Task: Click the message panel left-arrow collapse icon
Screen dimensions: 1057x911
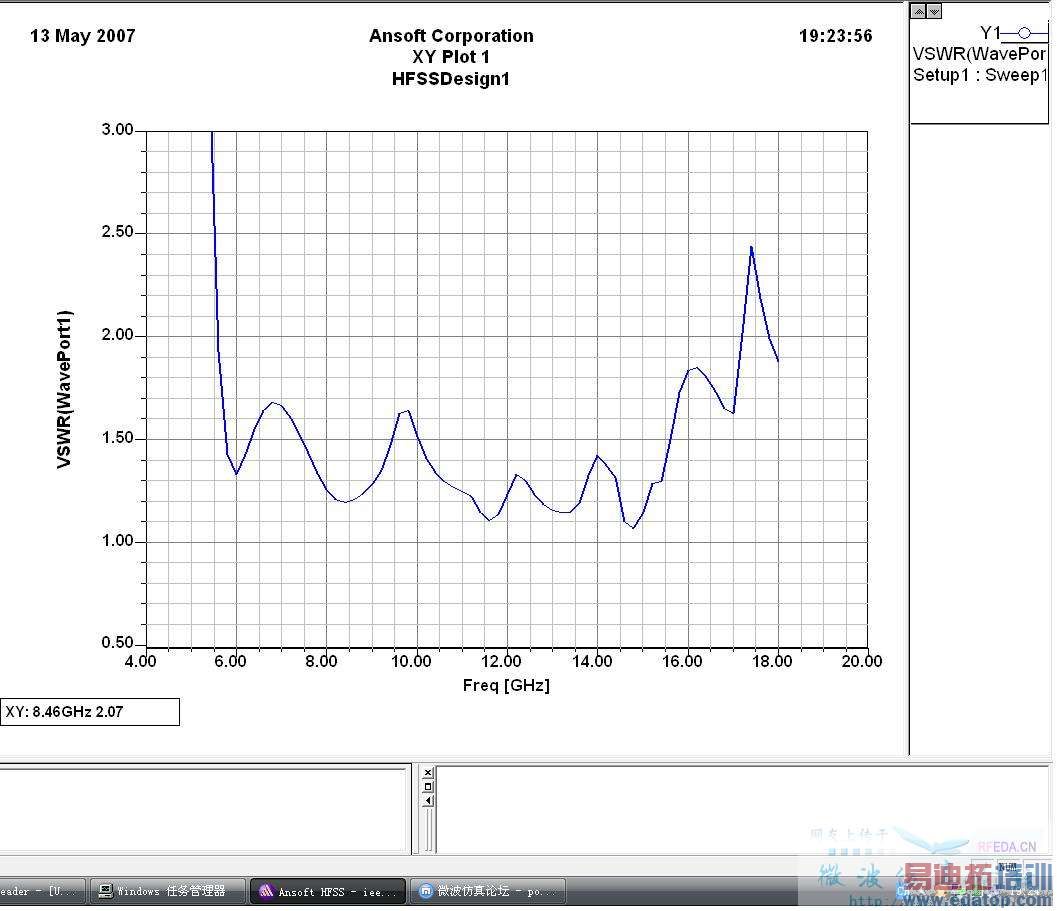Action: point(428,800)
